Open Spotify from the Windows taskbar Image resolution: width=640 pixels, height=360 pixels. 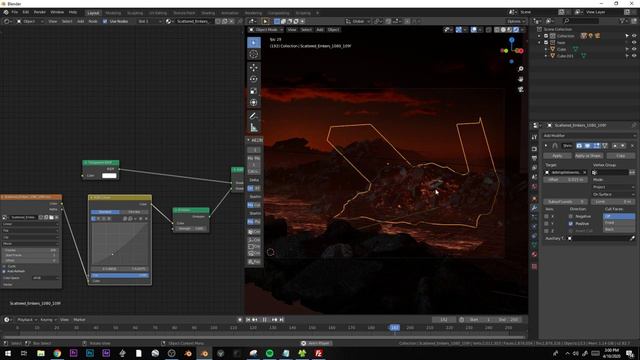point(269,353)
